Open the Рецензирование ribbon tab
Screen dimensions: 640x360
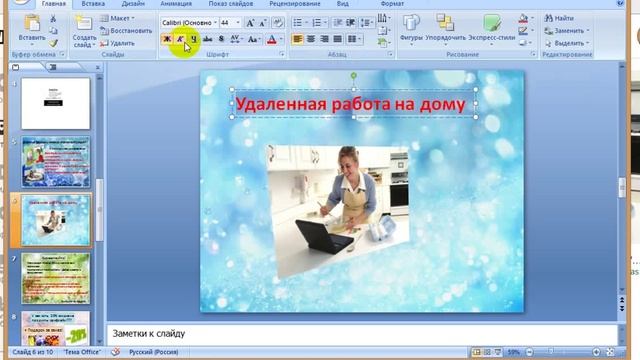click(295, 4)
